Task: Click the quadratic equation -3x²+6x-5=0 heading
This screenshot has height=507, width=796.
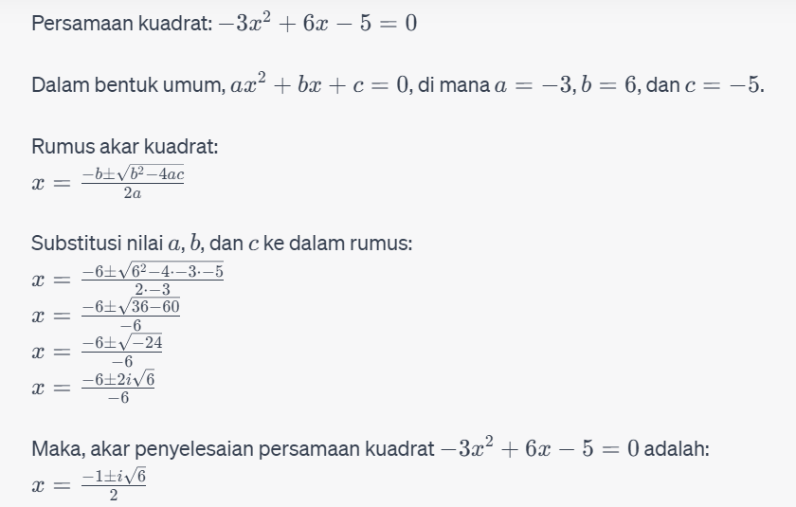Action: [318, 23]
